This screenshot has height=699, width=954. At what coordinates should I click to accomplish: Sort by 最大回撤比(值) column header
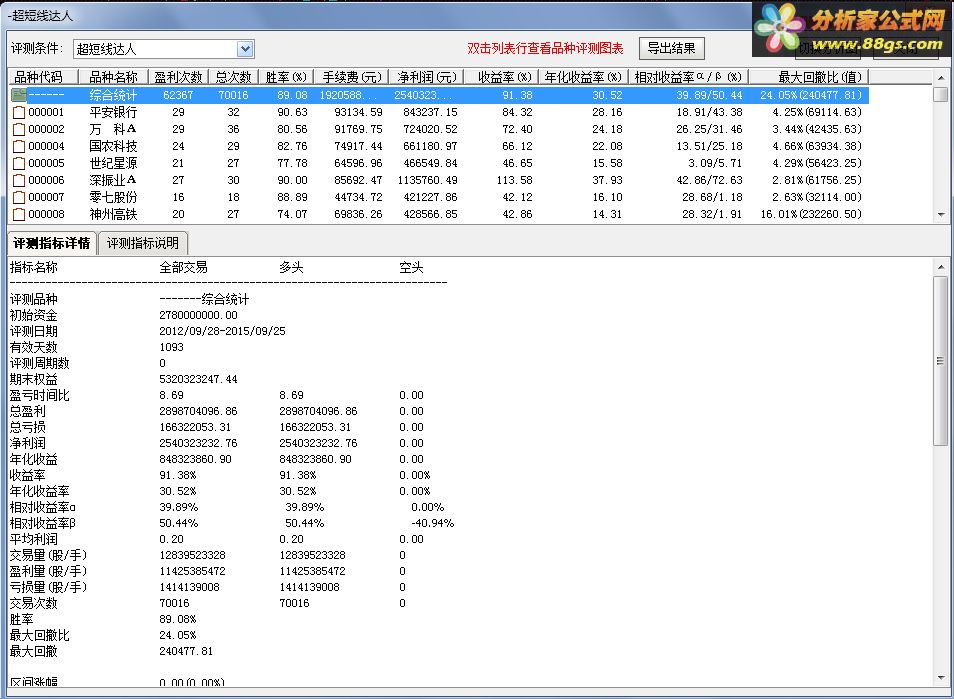[x=809, y=77]
